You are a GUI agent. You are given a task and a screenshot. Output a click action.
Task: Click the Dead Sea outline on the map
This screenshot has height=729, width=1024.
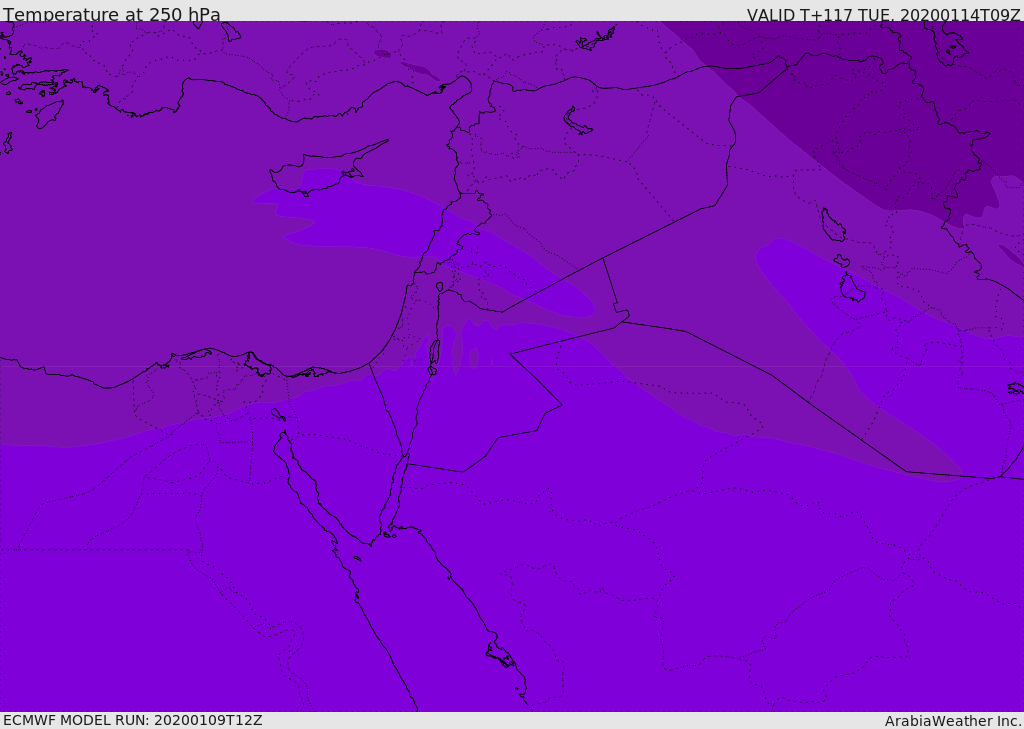tap(434, 357)
